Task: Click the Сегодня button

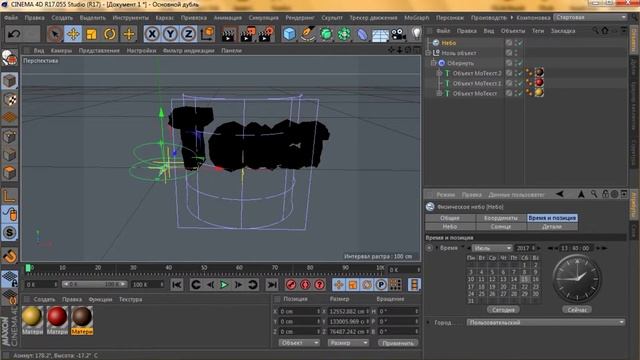Action: (503, 310)
